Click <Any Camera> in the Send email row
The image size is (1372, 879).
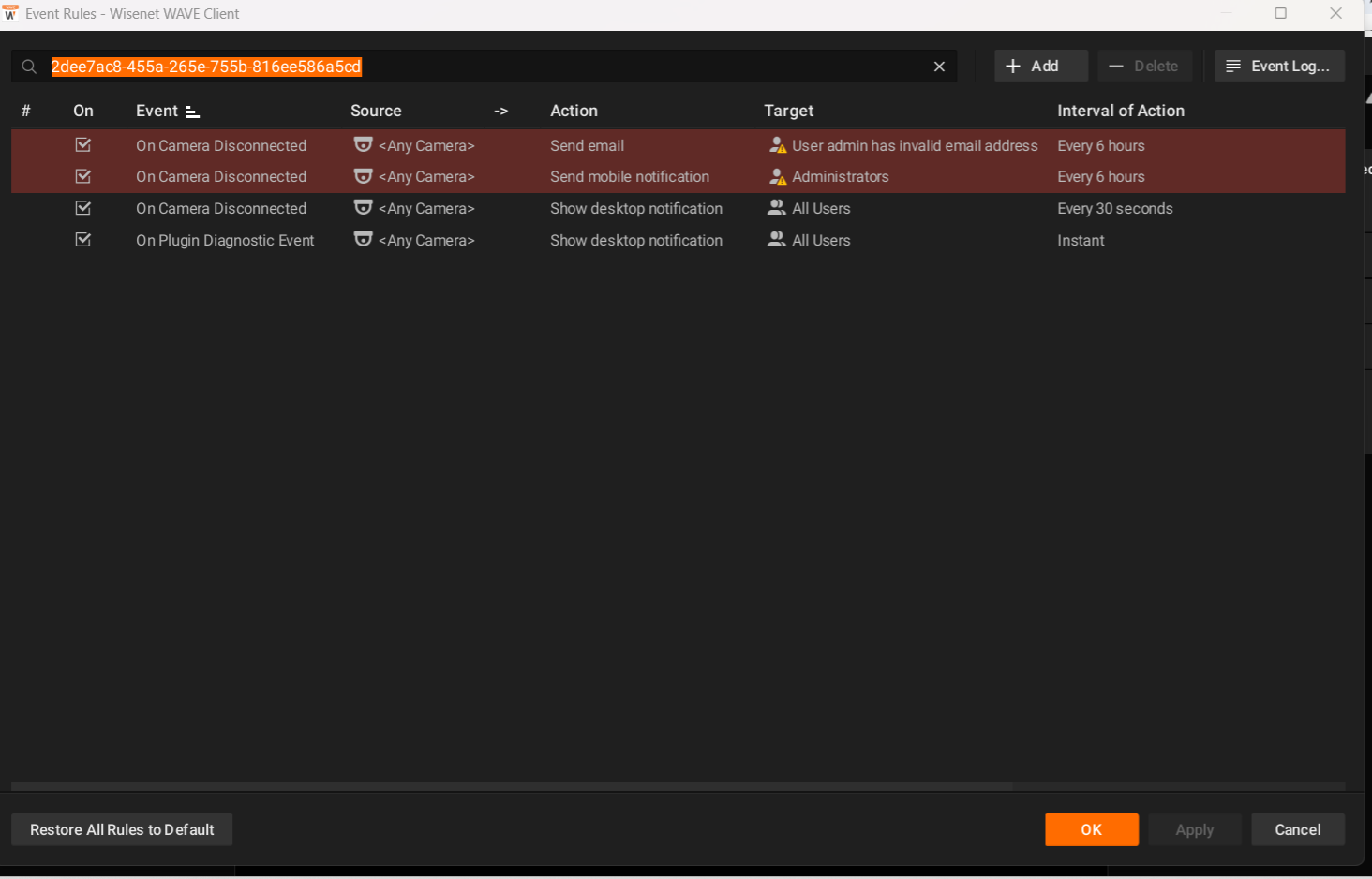pyautogui.click(x=426, y=145)
